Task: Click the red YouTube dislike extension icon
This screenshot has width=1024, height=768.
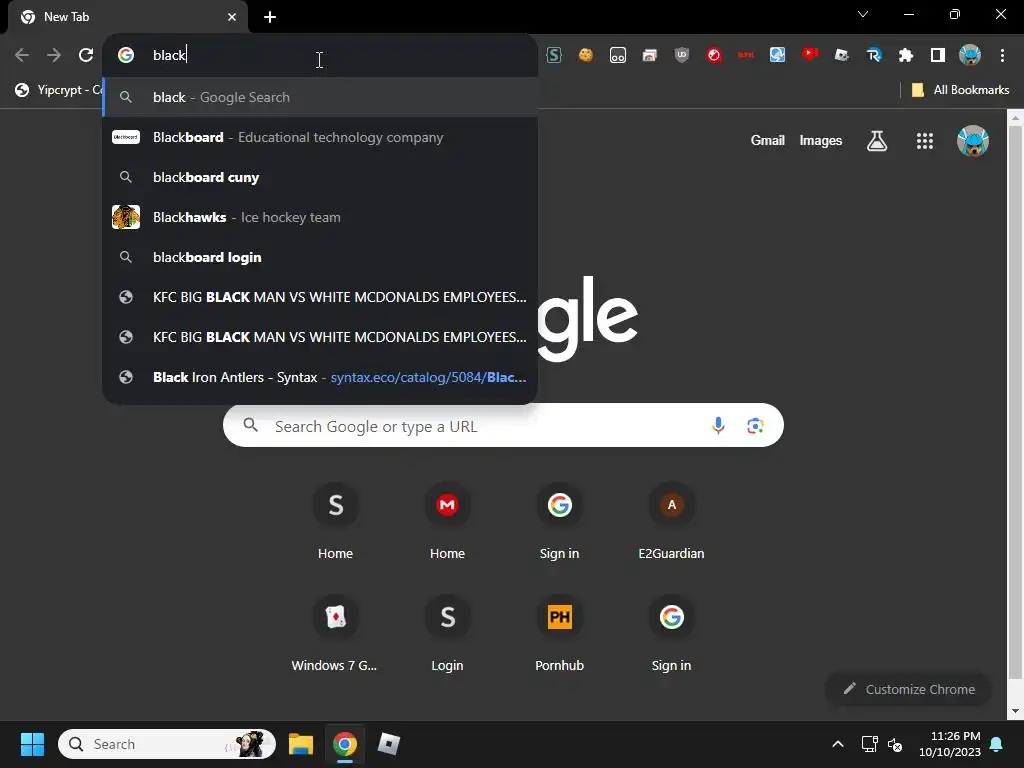Action: 810,55
